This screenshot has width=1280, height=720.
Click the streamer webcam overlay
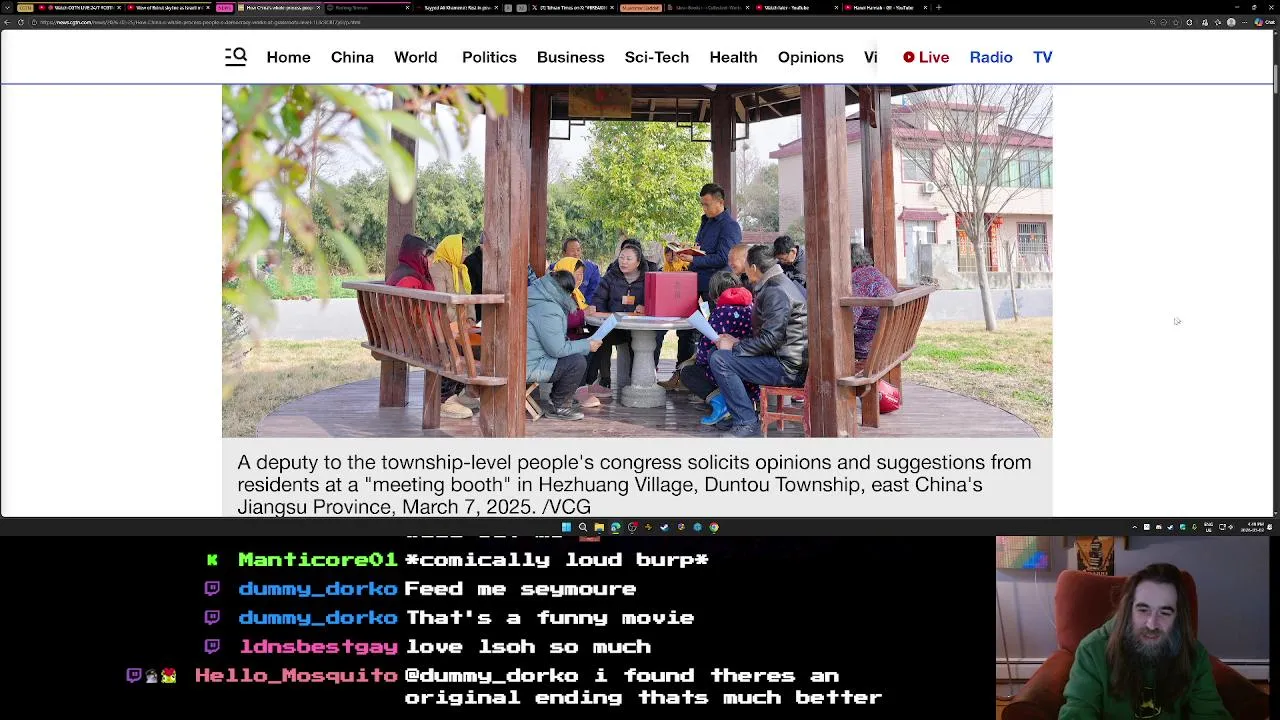point(1137,628)
